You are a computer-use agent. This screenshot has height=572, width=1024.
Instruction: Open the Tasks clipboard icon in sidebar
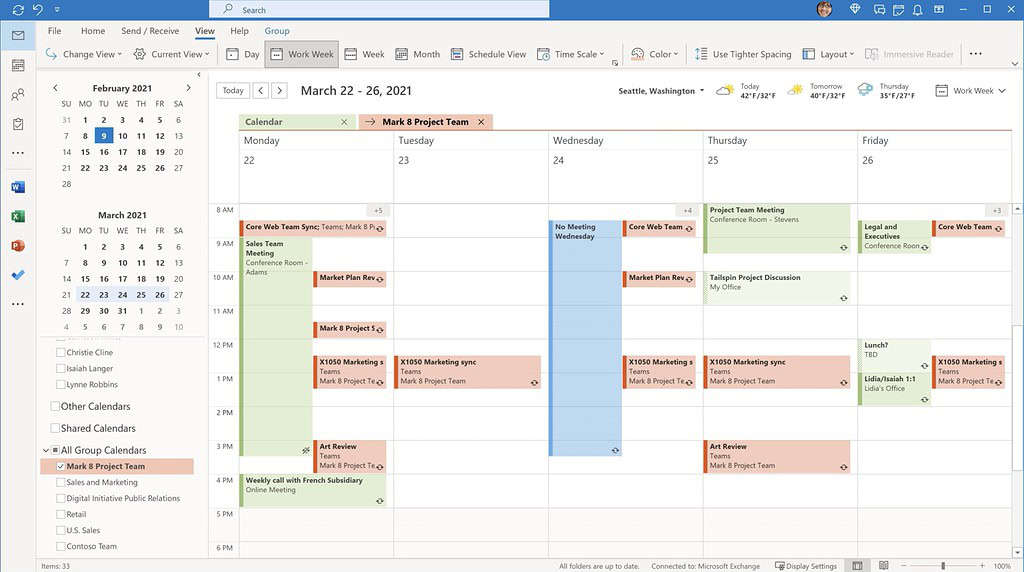coord(18,124)
